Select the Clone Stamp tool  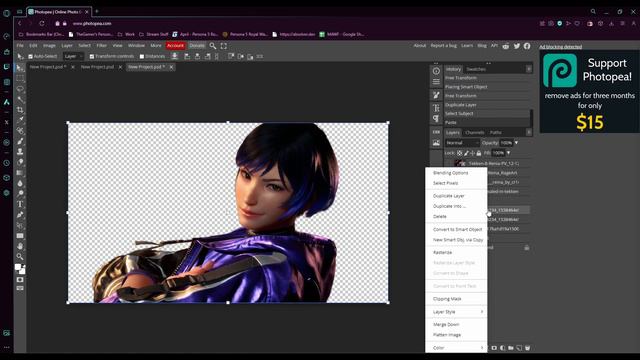pyautogui.click(x=20, y=151)
